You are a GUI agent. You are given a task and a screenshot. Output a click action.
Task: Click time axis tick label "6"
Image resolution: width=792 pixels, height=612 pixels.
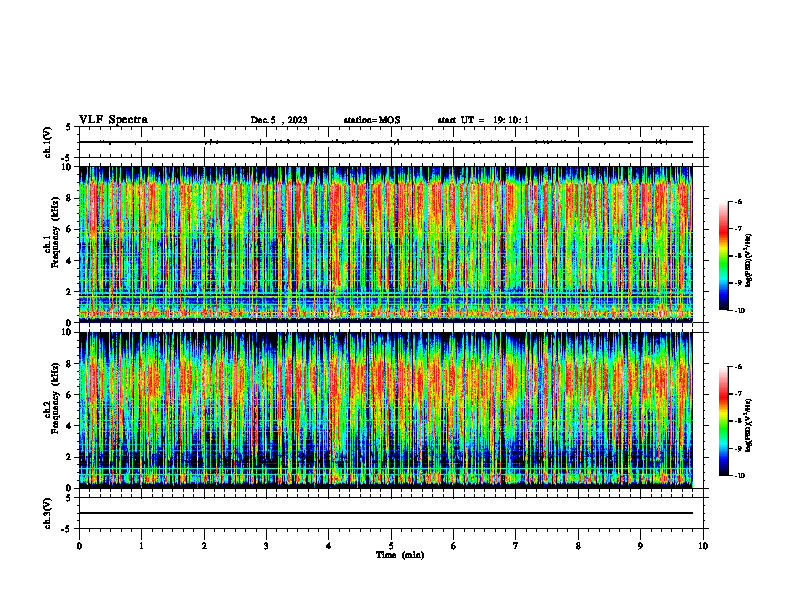pos(454,546)
